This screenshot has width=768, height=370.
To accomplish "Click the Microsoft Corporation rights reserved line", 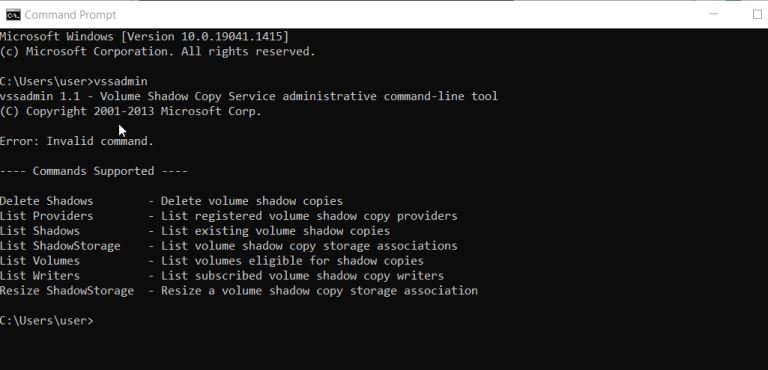I will [158, 51].
